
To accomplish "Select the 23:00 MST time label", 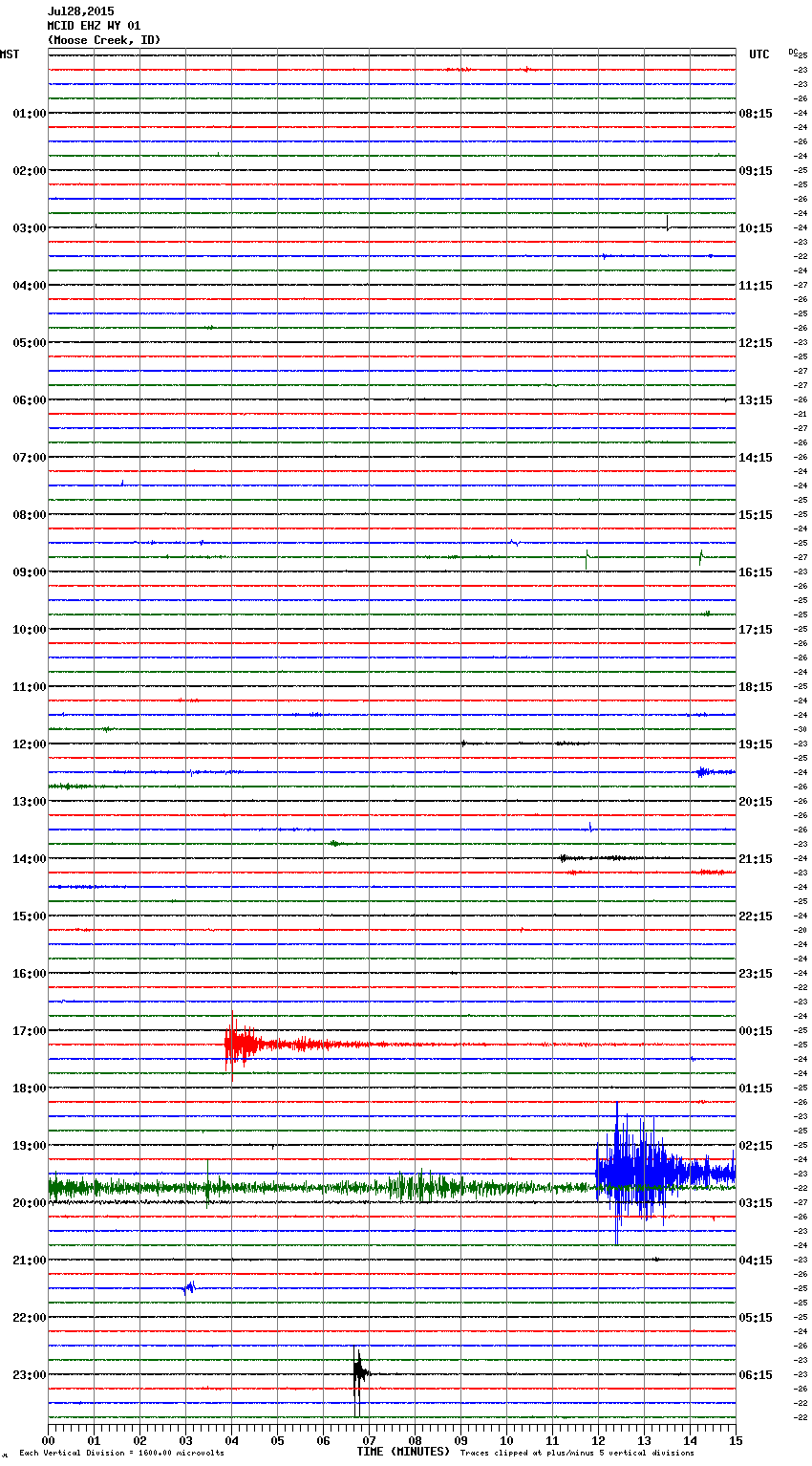I will [x=29, y=1374].
